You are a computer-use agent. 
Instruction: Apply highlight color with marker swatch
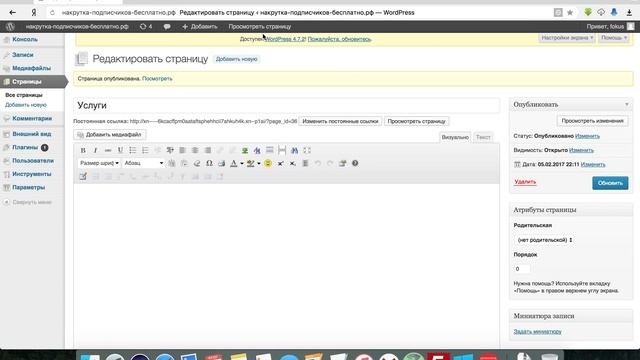251,163
